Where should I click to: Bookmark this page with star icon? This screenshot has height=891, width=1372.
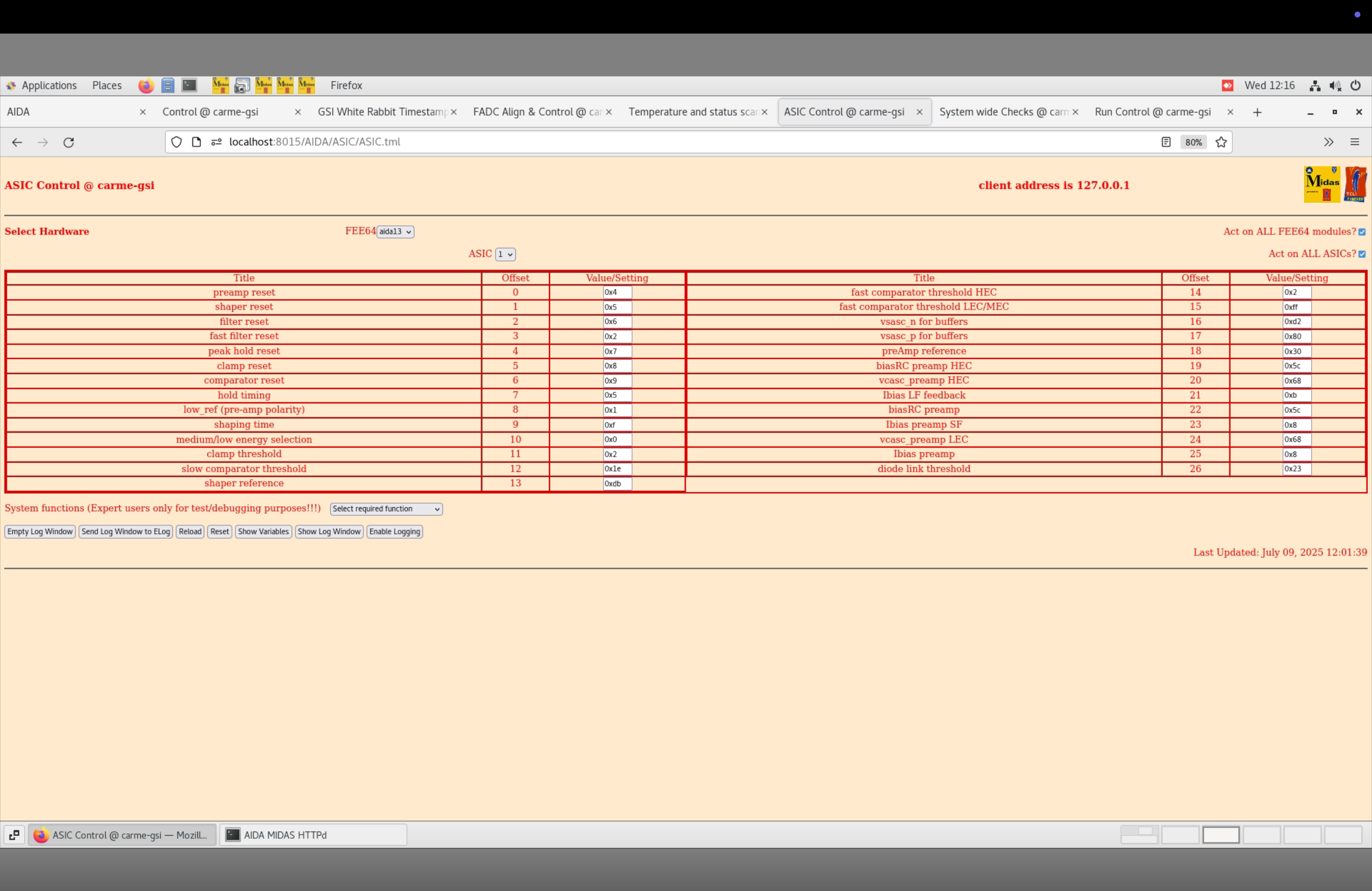coord(1221,142)
